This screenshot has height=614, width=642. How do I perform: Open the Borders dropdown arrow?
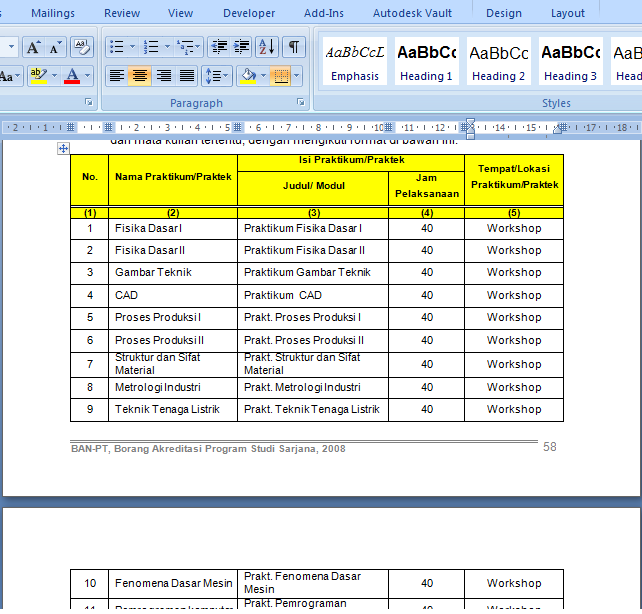(297, 76)
